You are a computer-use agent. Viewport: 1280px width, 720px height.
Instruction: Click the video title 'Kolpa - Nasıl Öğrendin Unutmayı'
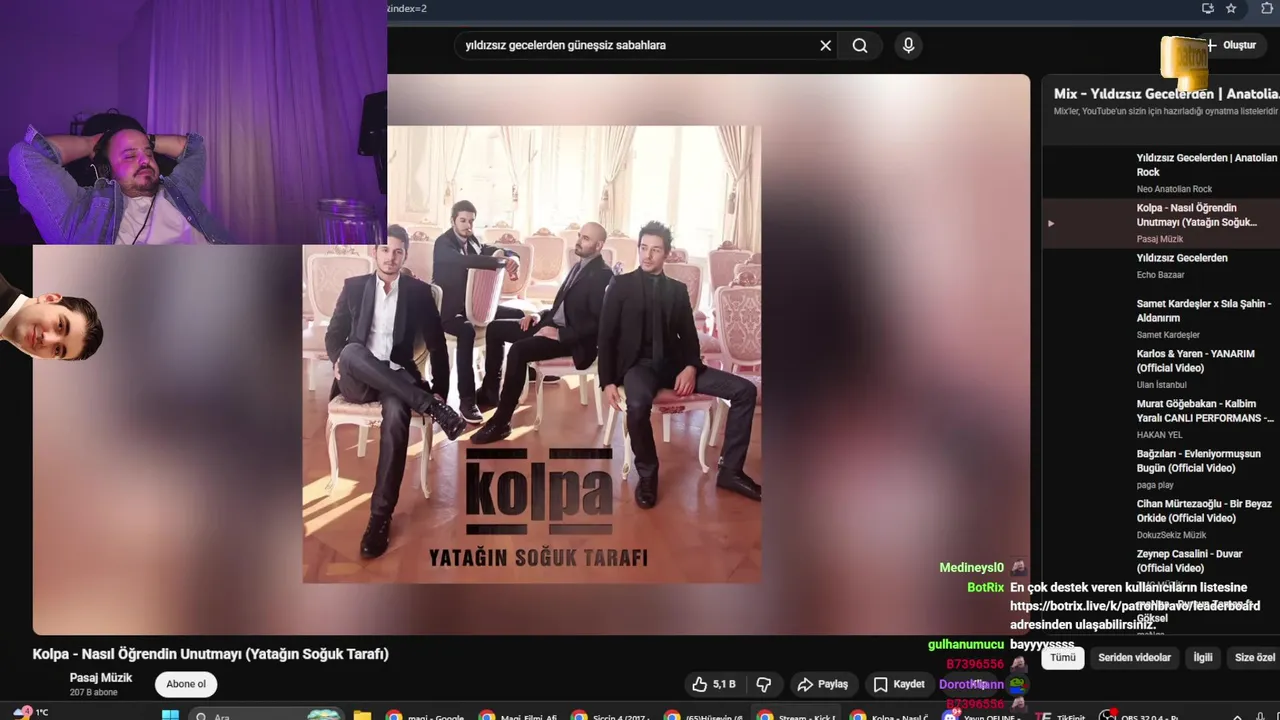click(x=210, y=654)
